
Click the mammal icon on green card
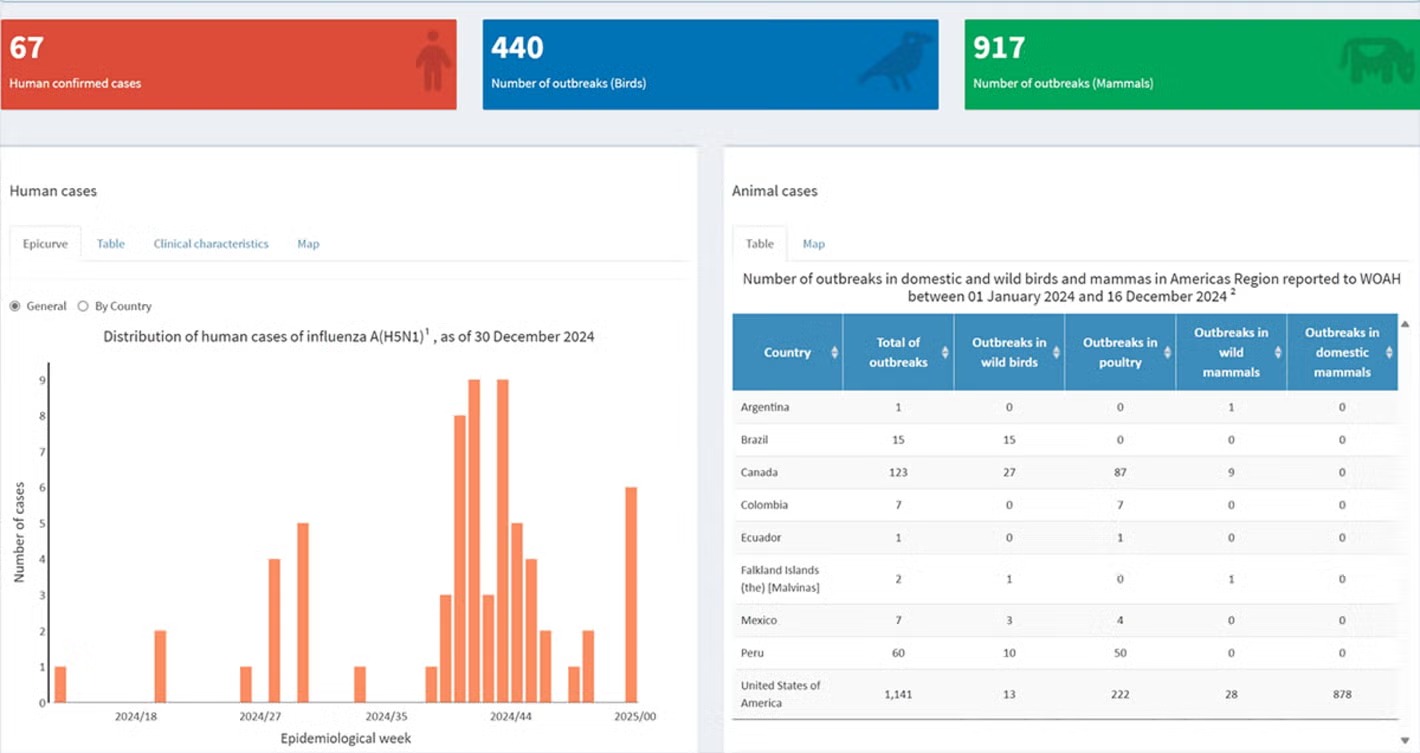(x=1378, y=62)
